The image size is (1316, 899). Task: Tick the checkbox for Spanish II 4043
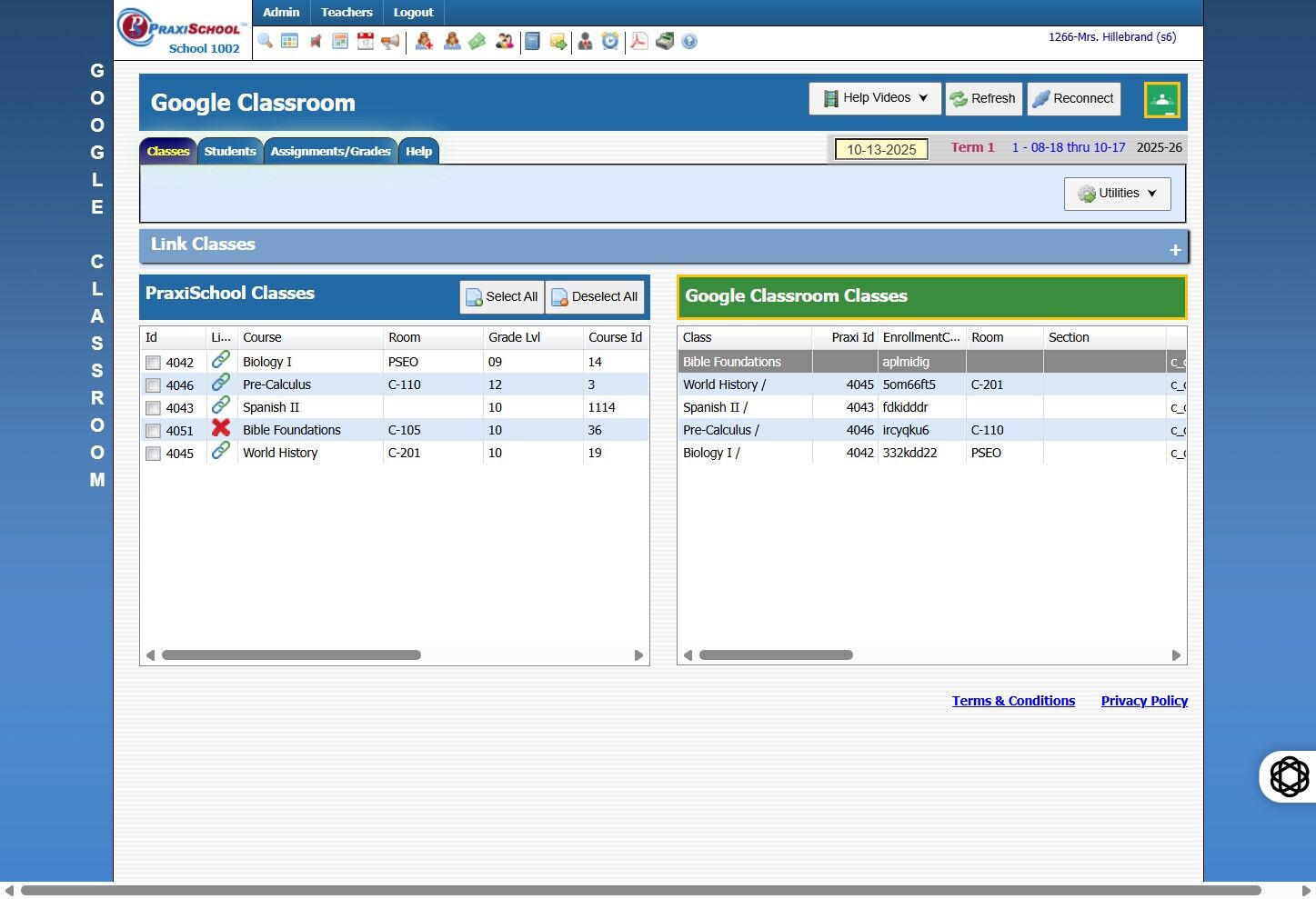point(154,408)
